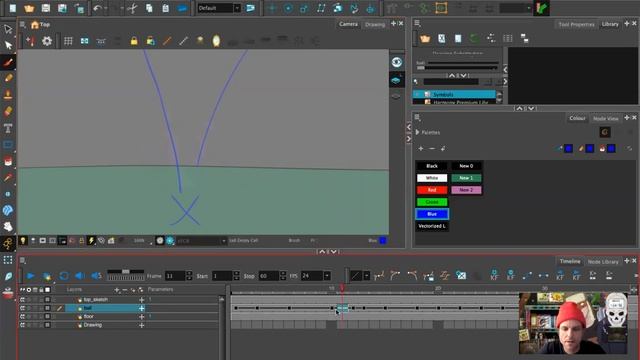Expand the top_sketch layer parameters plus

click(142, 300)
